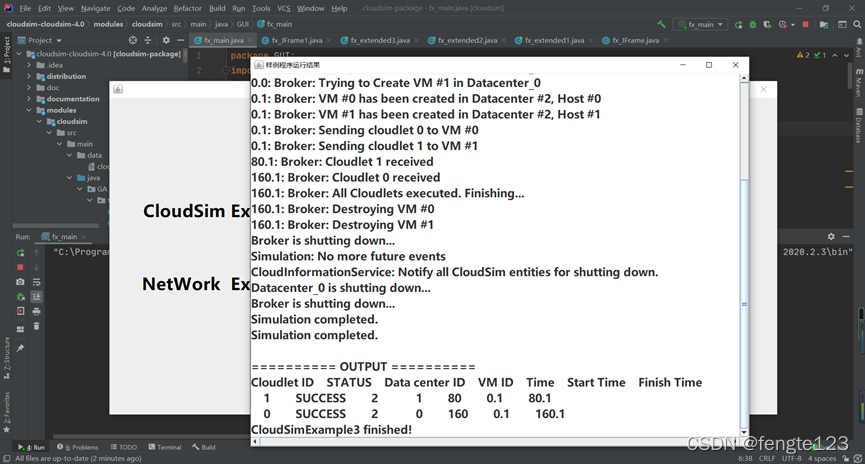Toggle the 1: Project side tool window

click(7, 56)
